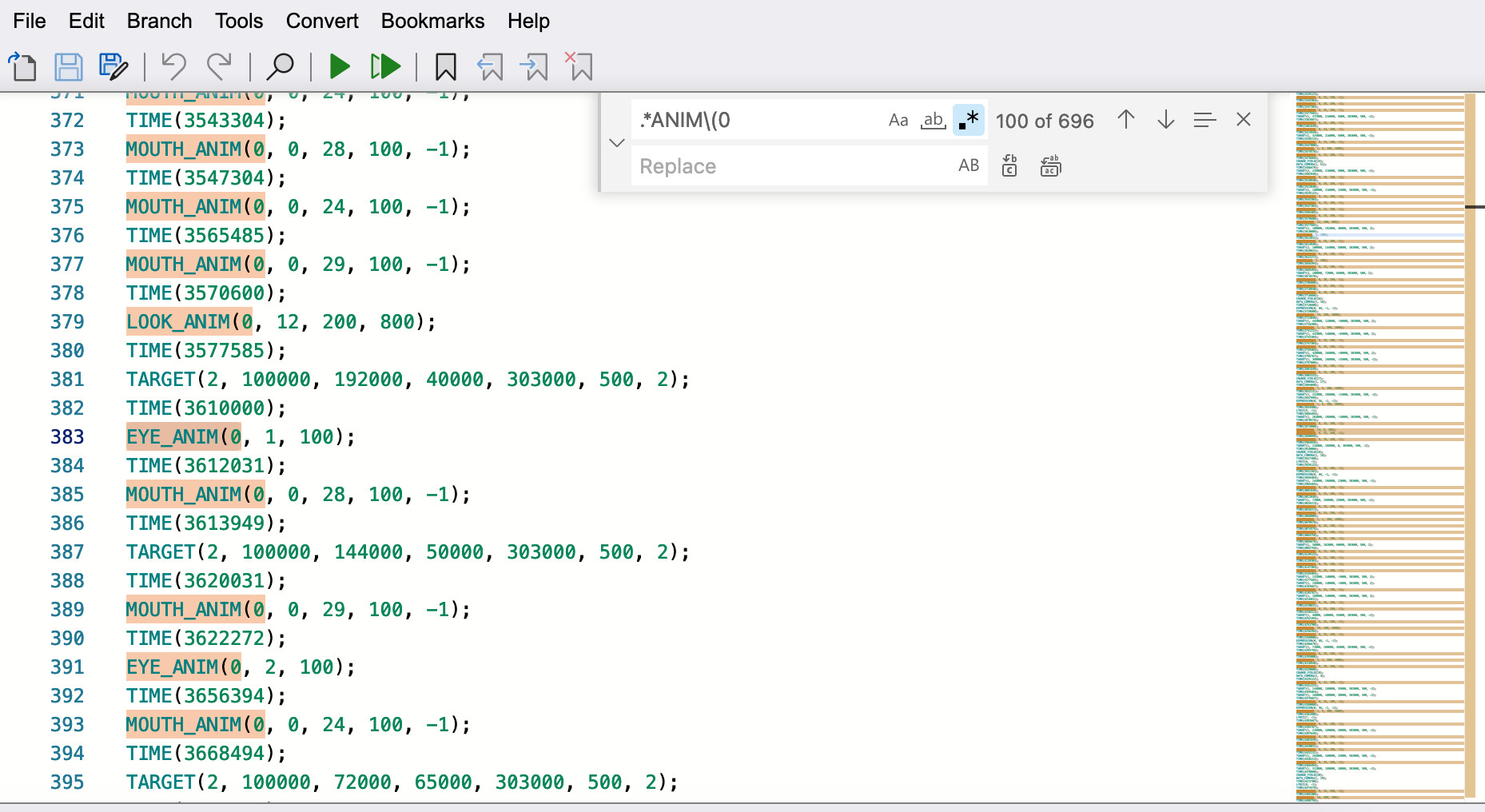Disable regular expression search mode
The image size is (1485, 812).
(969, 120)
